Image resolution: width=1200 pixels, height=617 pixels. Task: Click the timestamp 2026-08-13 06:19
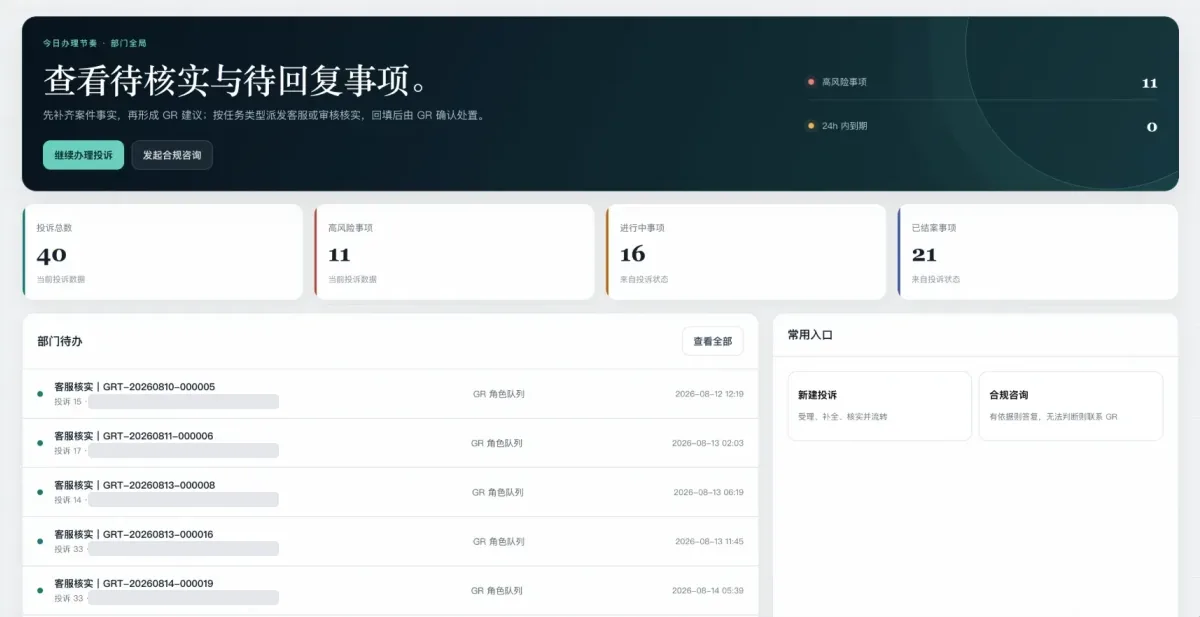click(x=708, y=492)
